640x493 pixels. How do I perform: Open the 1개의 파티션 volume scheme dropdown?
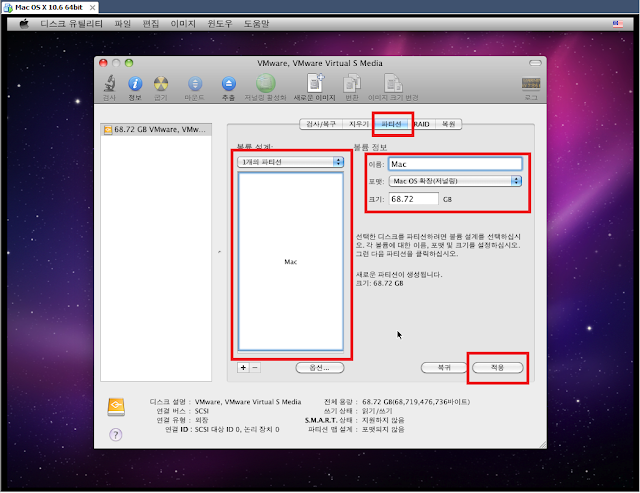pos(291,162)
